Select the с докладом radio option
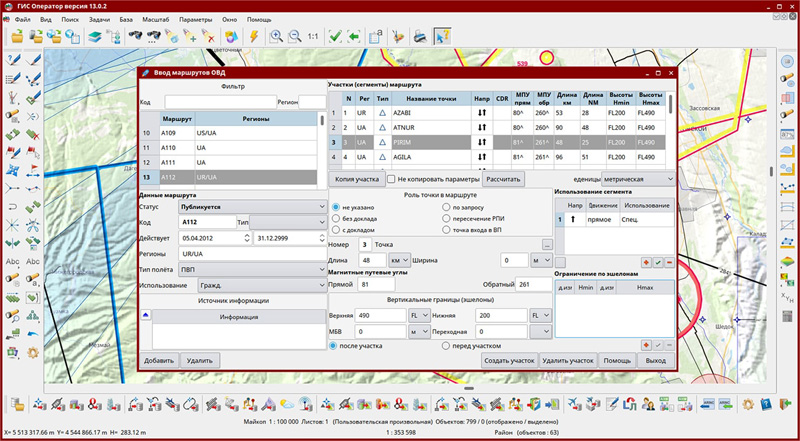The image size is (800, 441). (336, 230)
